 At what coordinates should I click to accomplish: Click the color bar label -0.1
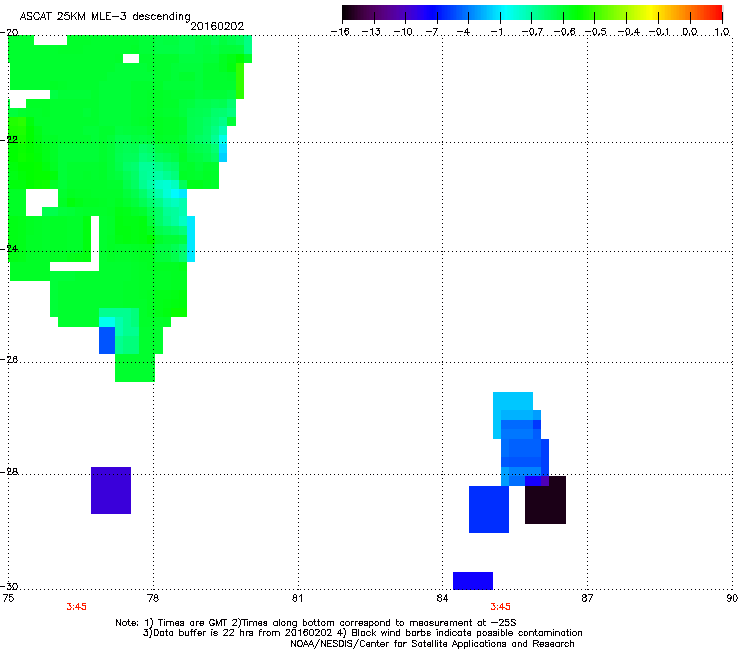click(659, 32)
